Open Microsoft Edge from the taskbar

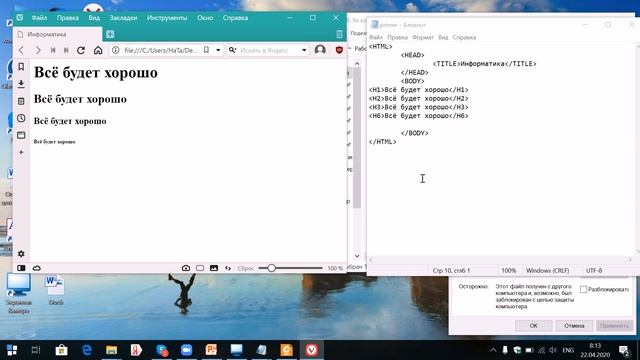[87, 350]
